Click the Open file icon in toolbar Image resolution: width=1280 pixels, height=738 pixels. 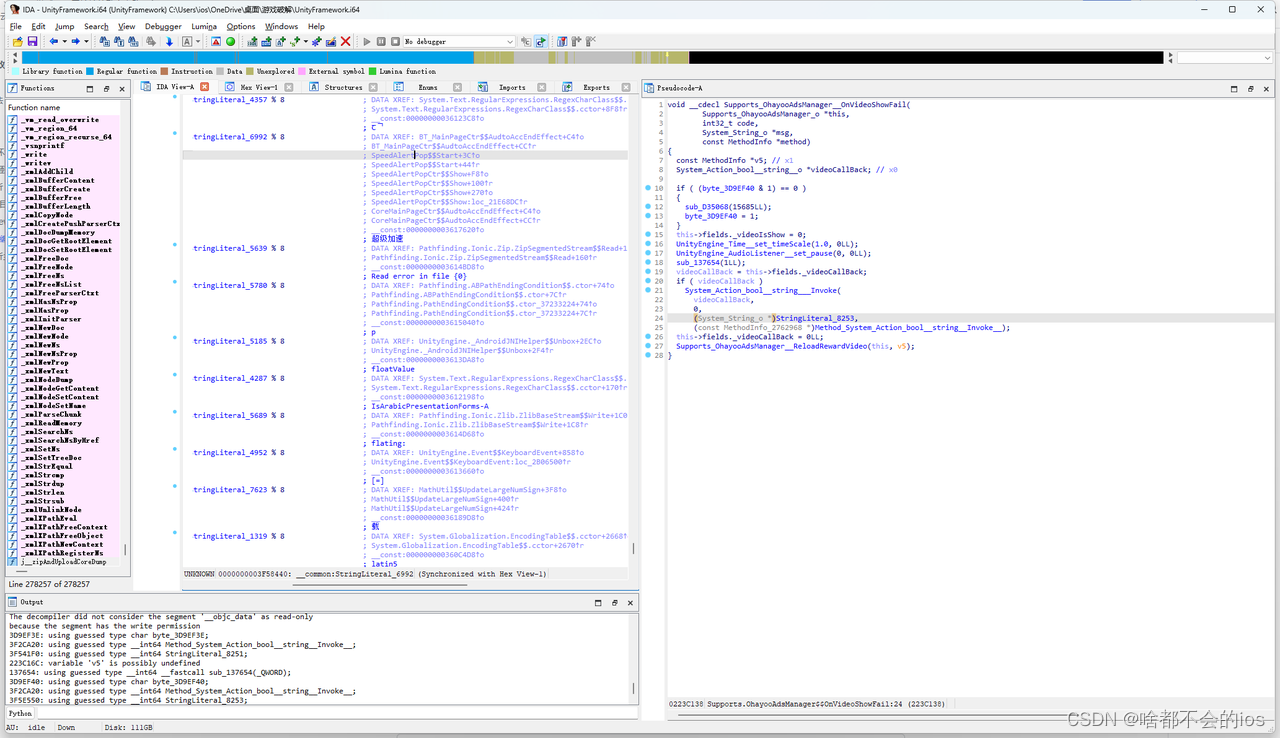pyautogui.click(x=18, y=41)
